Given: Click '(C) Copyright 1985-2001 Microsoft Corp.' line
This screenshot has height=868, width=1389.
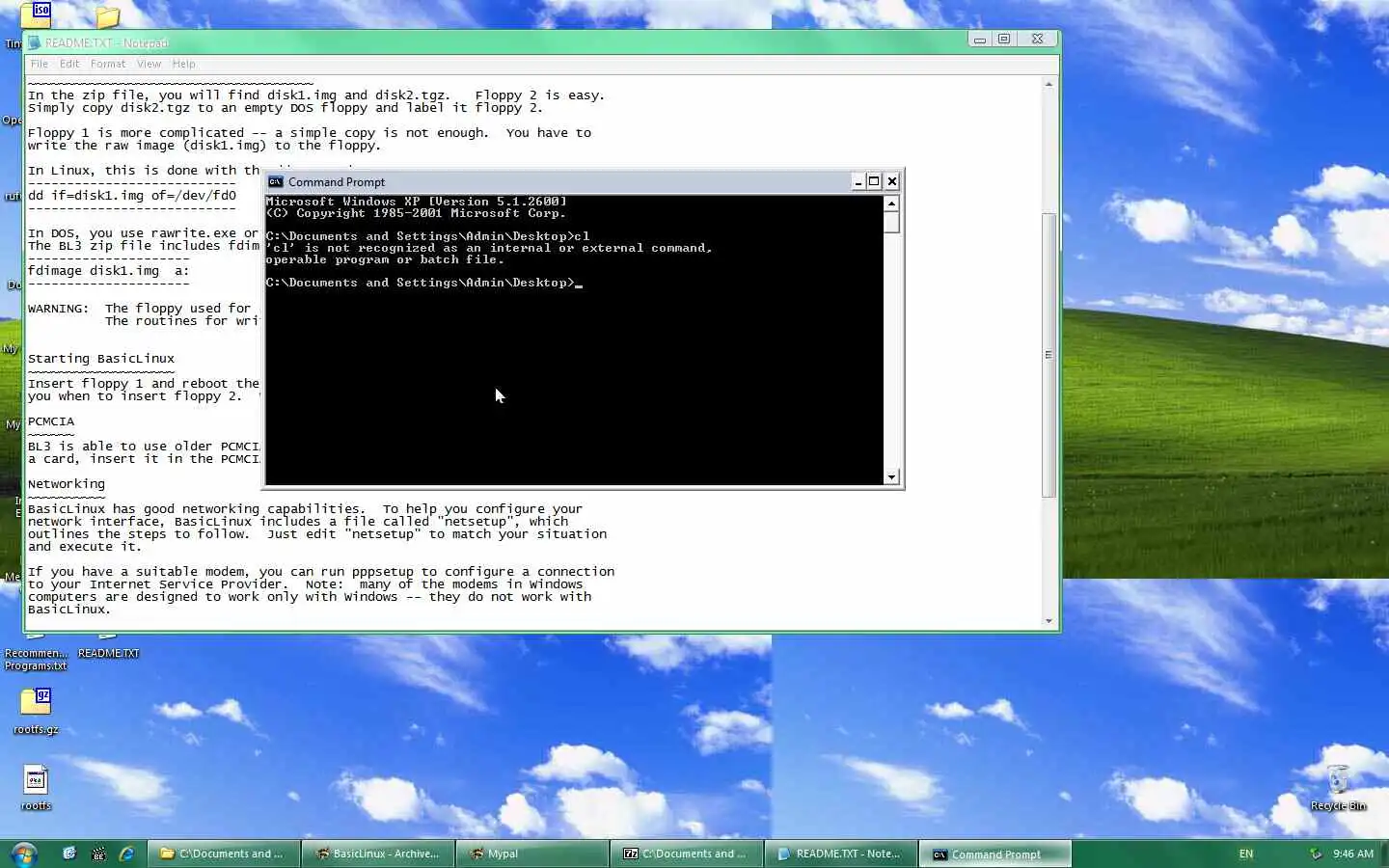Looking at the screenshot, I should pos(416,213).
